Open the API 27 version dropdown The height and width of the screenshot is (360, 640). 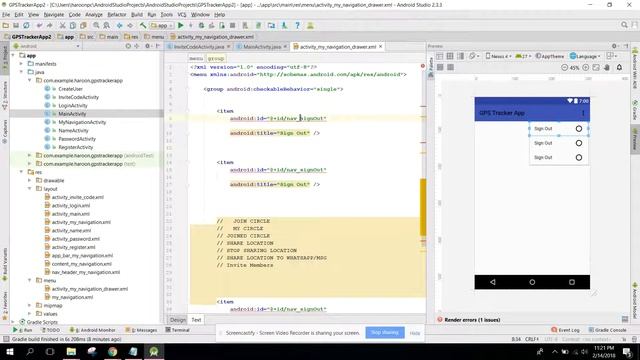pos(523,56)
